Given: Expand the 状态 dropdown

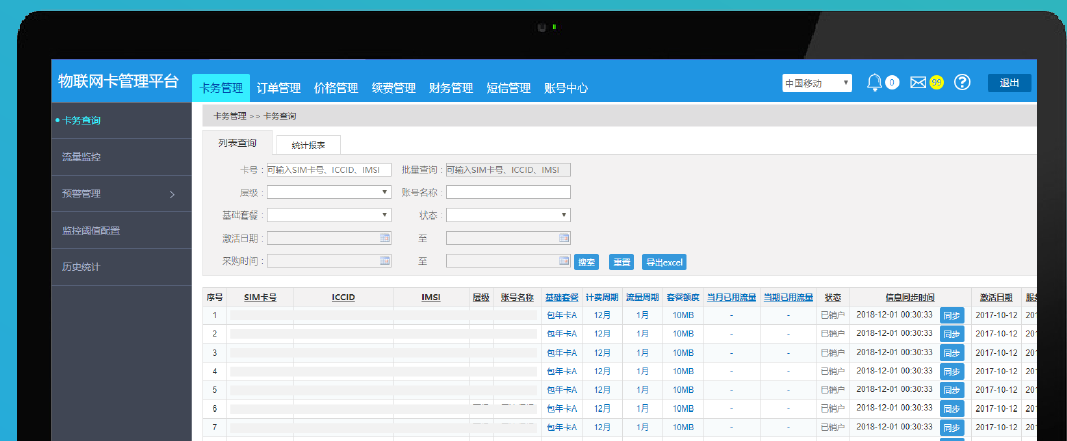Looking at the screenshot, I should 508,215.
